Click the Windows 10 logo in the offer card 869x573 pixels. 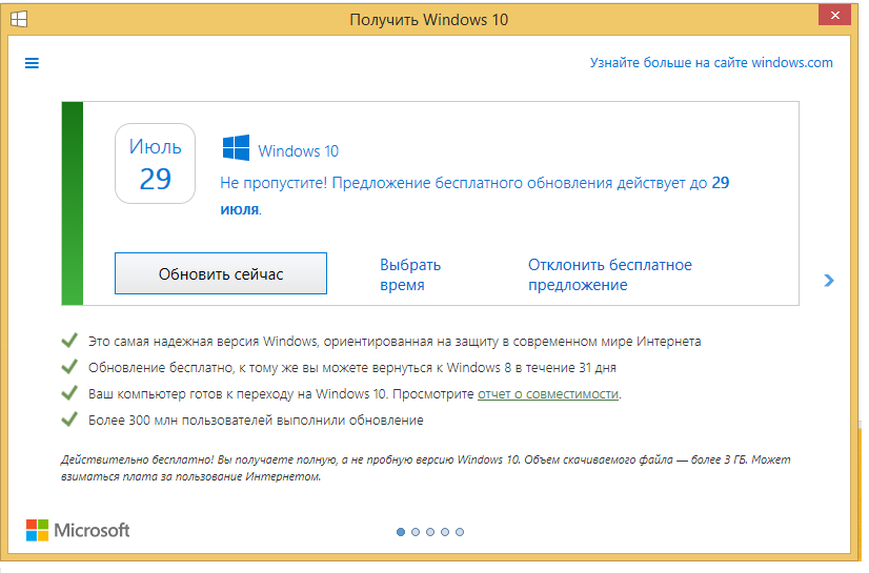[x=236, y=148]
